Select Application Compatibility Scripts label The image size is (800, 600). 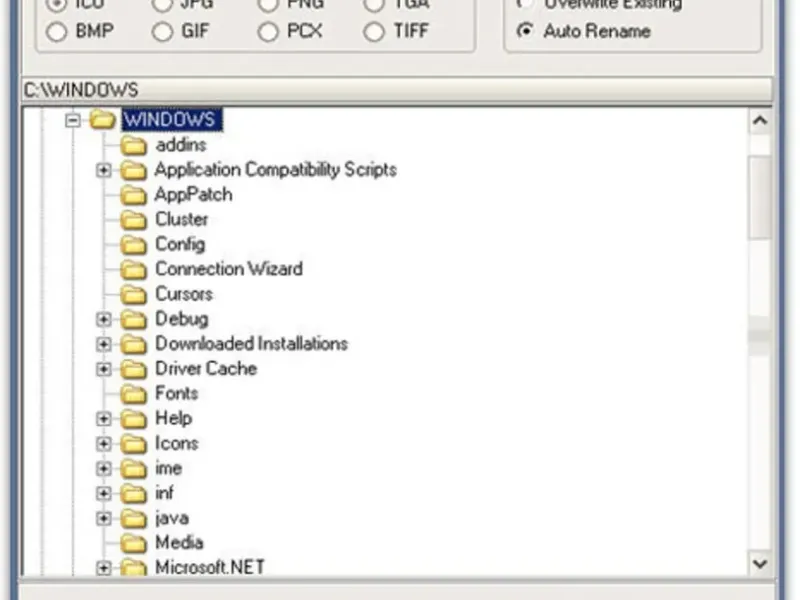(276, 170)
